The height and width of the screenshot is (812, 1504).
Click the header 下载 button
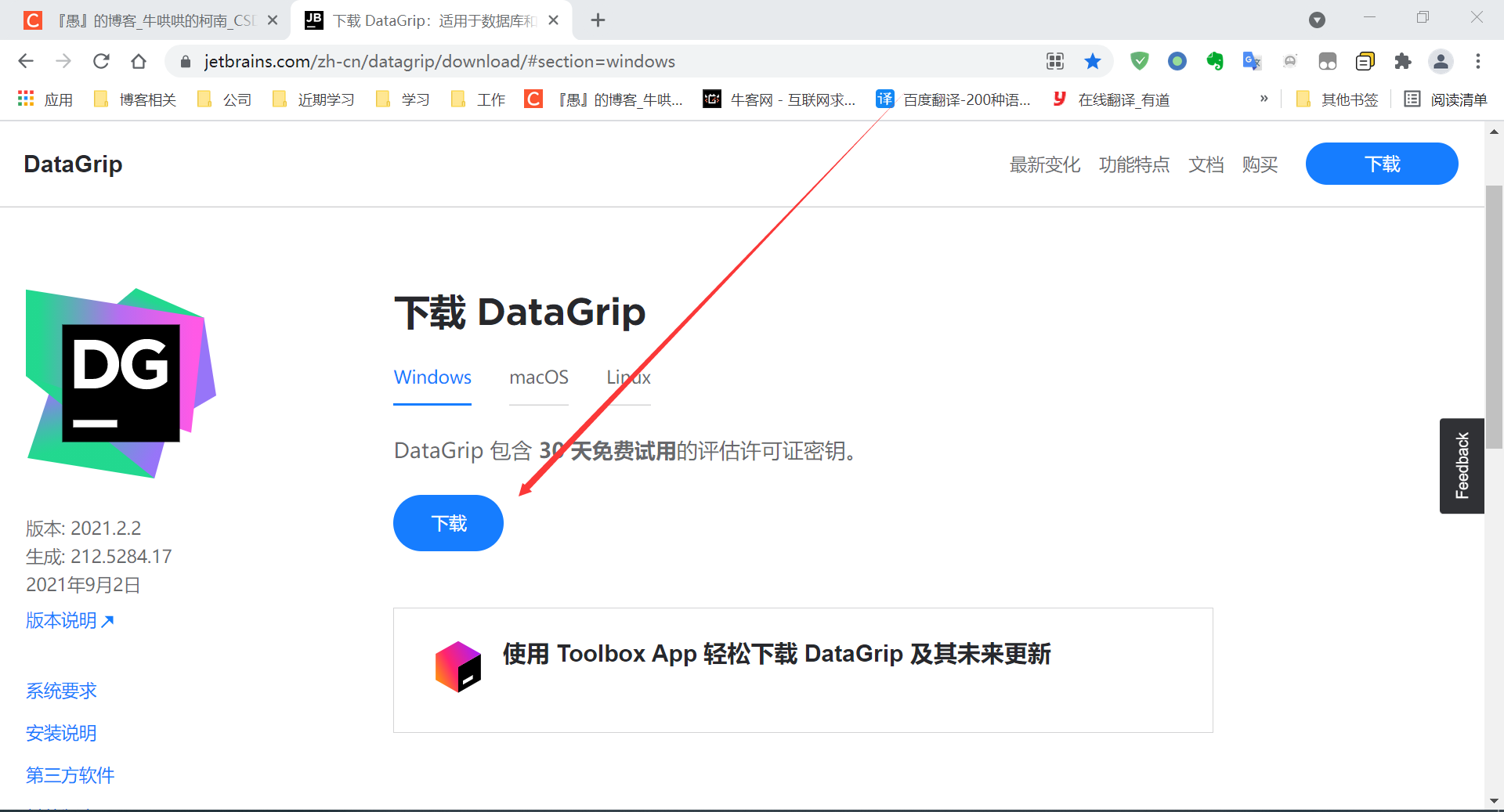(x=1382, y=164)
